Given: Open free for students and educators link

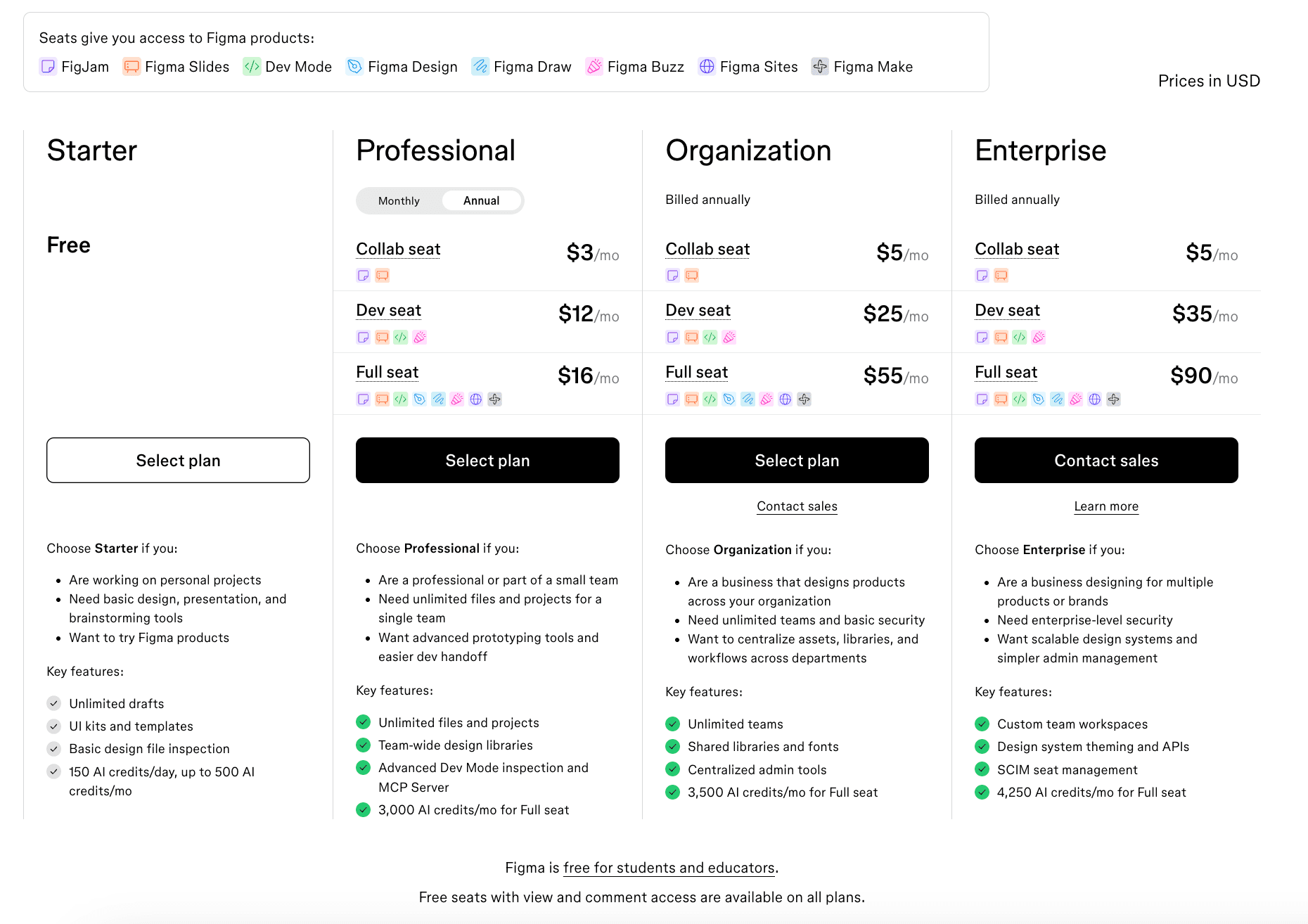Looking at the screenshot, I should pos(669,868).
